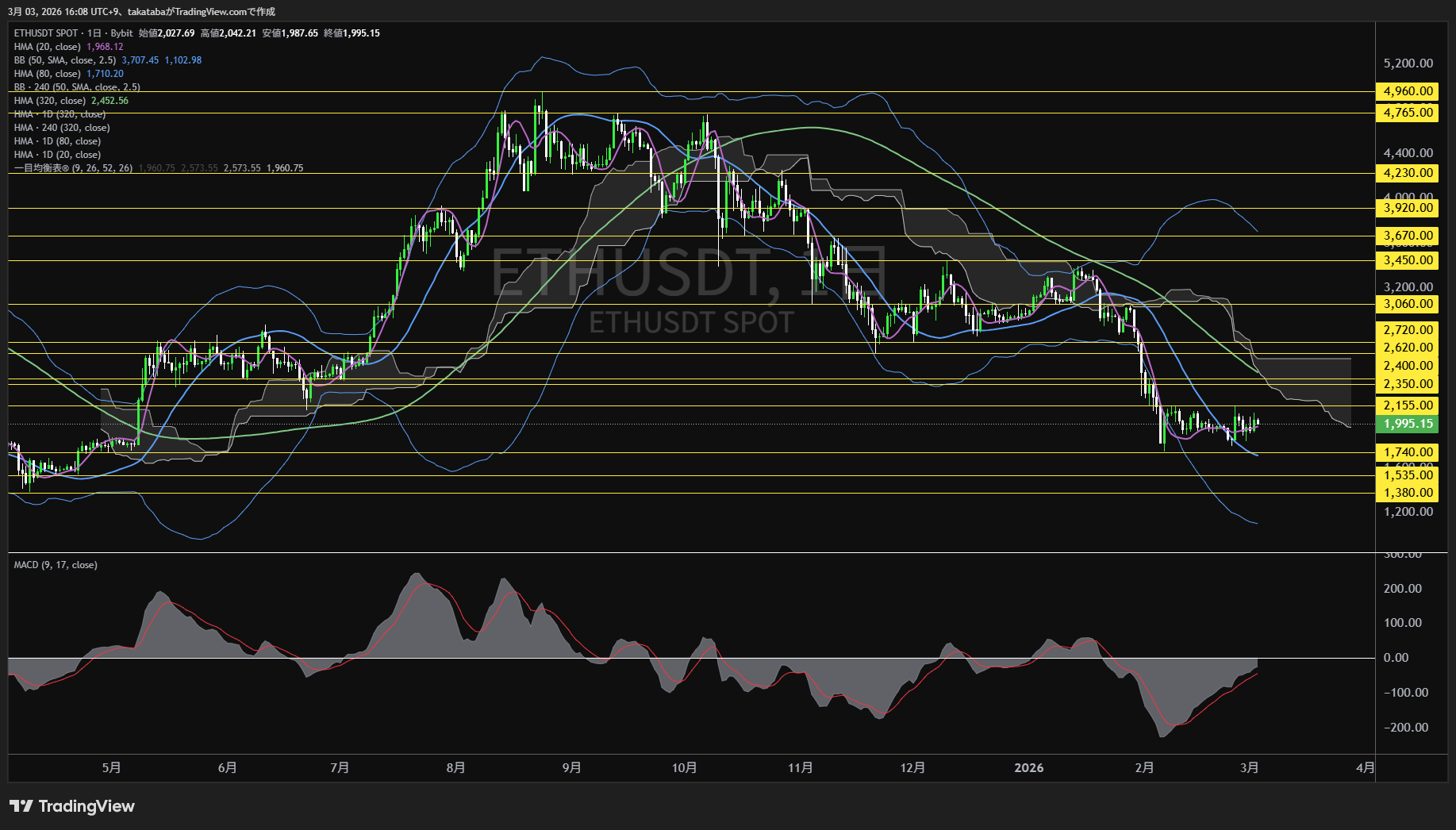Click the 9月 label on the time axis
Viewport: 1456px width, 830px height.
(571, 767)
